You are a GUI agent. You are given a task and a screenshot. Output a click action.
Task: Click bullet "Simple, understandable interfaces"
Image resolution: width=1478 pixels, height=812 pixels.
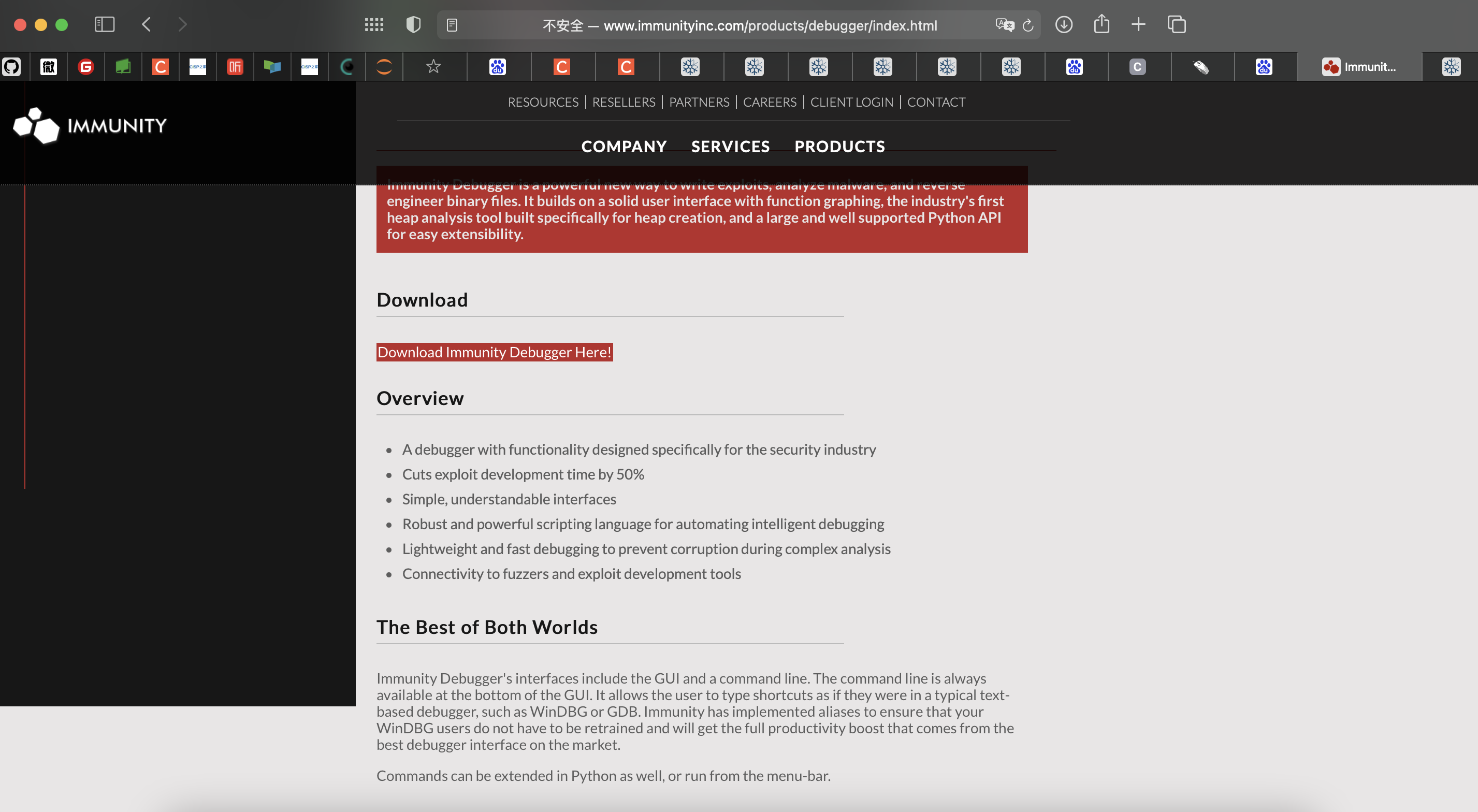click(509, 499)
